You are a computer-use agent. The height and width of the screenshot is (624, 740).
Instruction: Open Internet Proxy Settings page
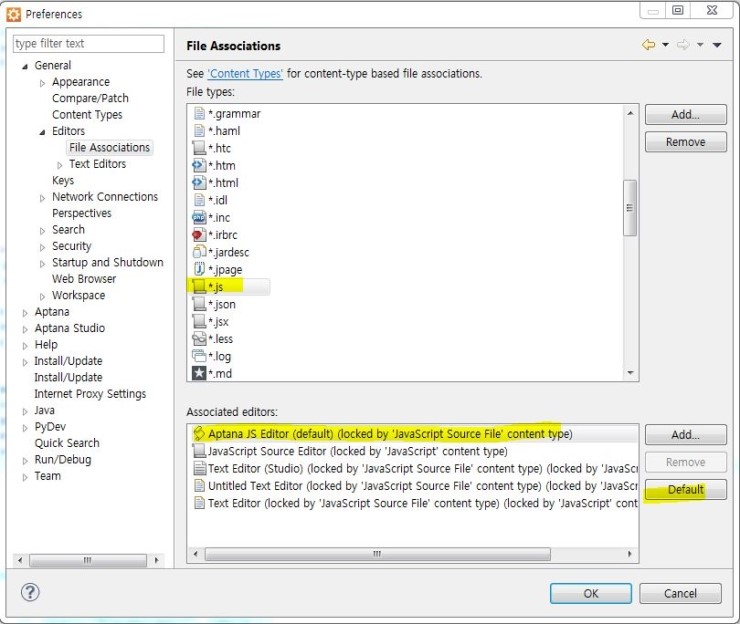coord(90,394)
